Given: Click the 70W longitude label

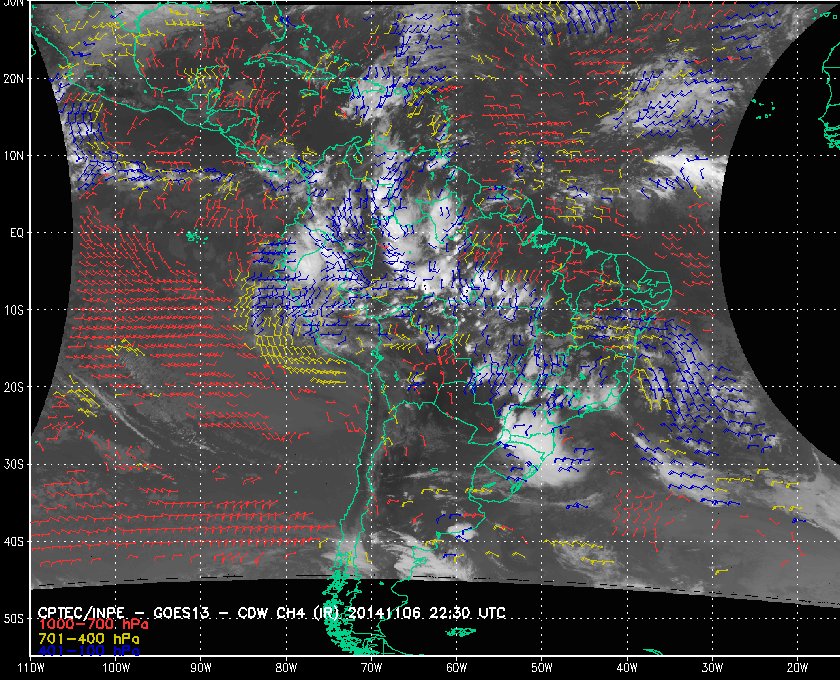Looking at the screenshot, I should click(371, 668).
